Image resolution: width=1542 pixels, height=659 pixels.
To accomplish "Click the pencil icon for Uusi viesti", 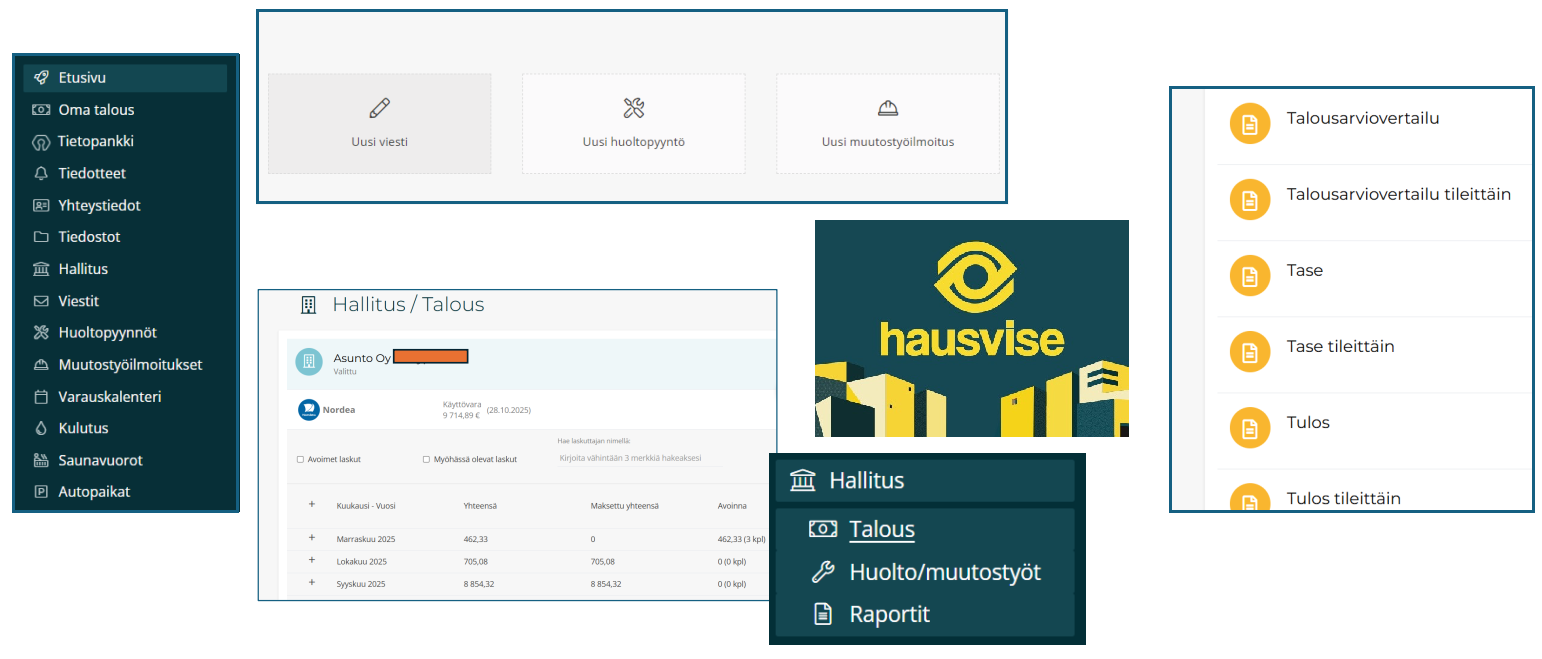I will (x=379, y=108).
